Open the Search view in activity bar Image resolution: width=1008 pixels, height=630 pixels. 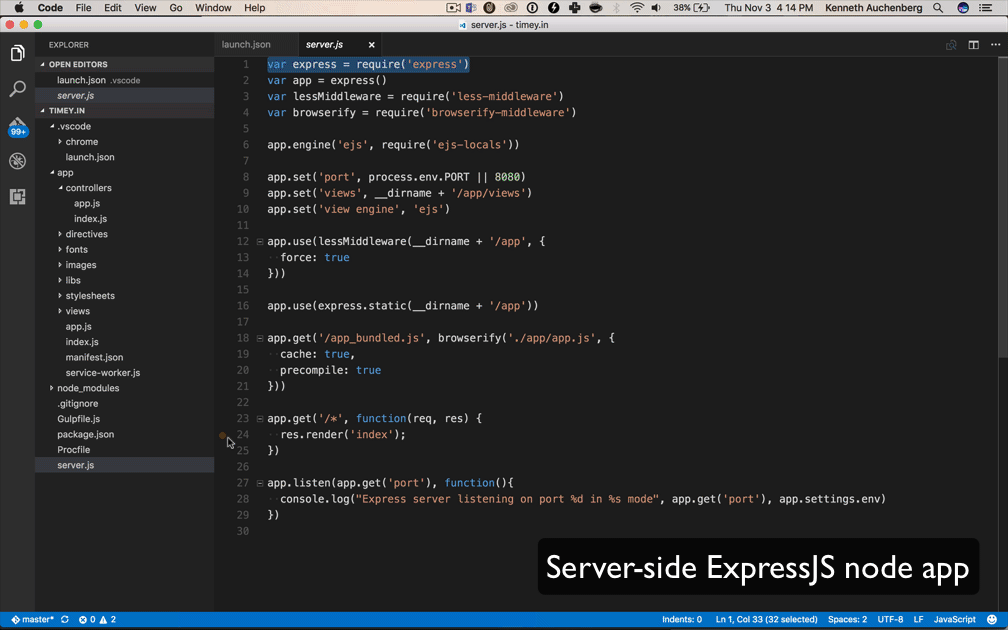17,88
